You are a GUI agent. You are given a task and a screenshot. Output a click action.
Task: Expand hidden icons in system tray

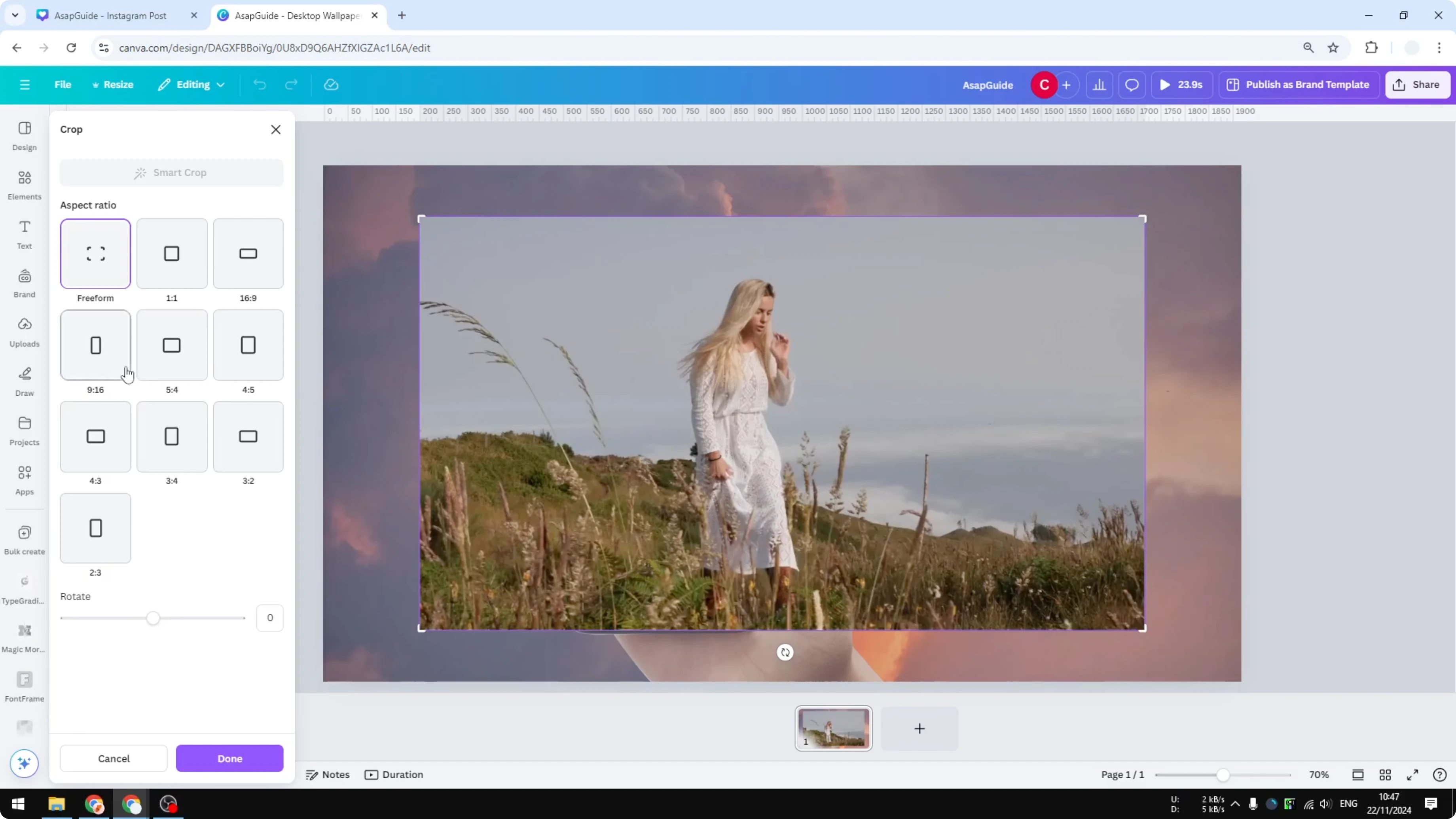[x=1236, y=804]
